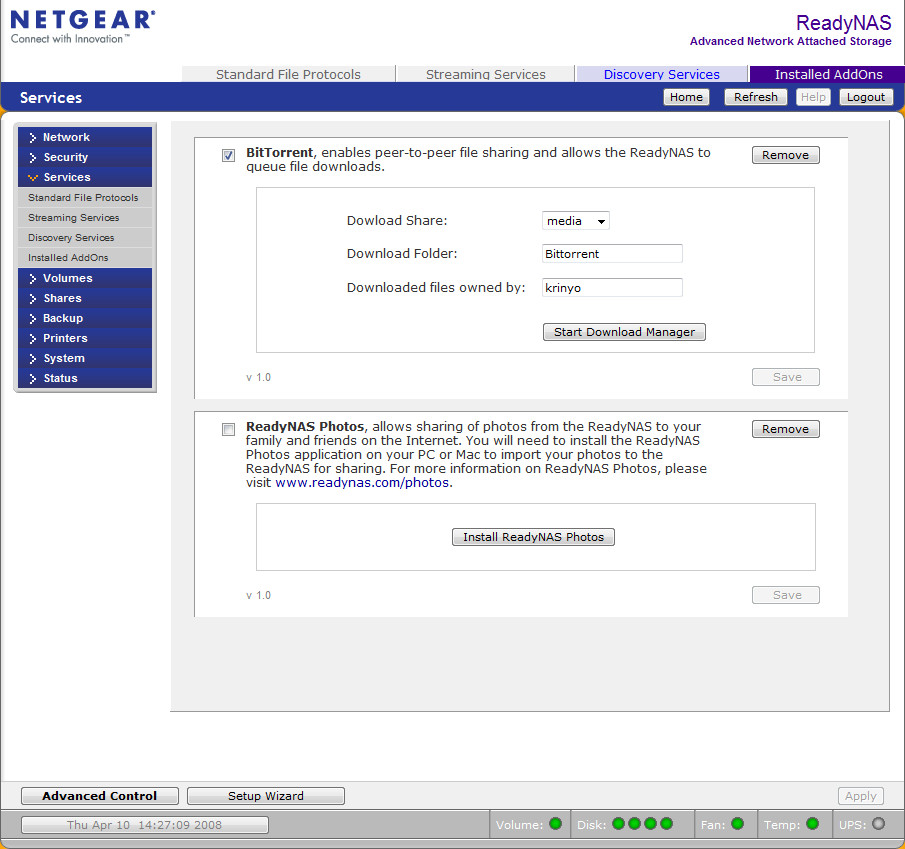Click the "Downloaded files owned by:" label
The height and width of the screenshot is (849, 905).
click(436, 287)
